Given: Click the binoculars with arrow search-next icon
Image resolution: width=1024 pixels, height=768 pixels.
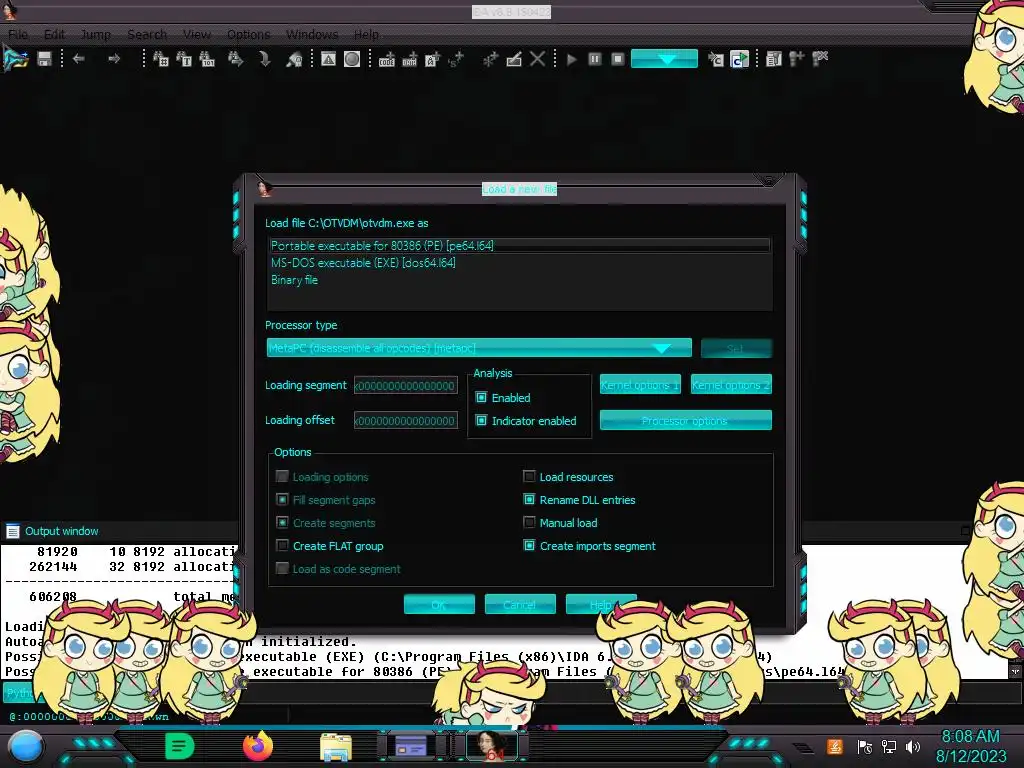Looking at the screenshot, I should [236, 59].
